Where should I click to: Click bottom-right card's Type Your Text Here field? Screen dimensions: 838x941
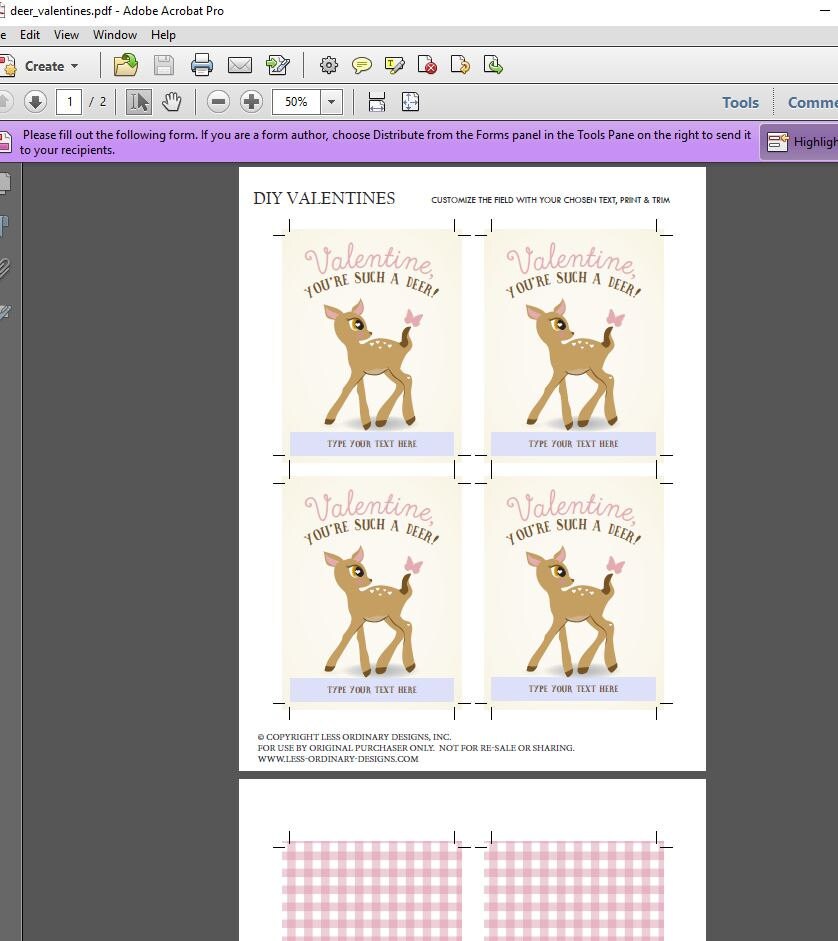coord(573,688)
